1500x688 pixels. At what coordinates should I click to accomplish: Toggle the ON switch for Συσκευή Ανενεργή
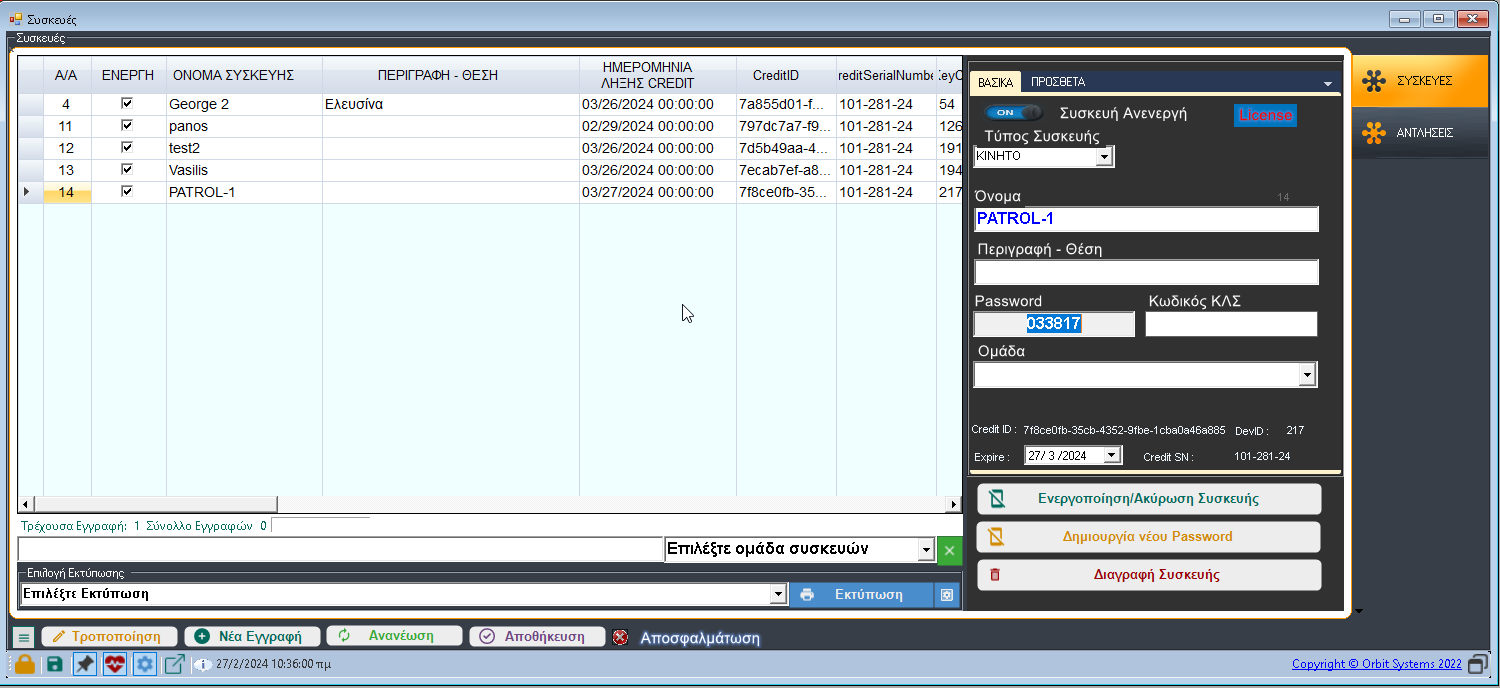click(x=1013, y=113)
